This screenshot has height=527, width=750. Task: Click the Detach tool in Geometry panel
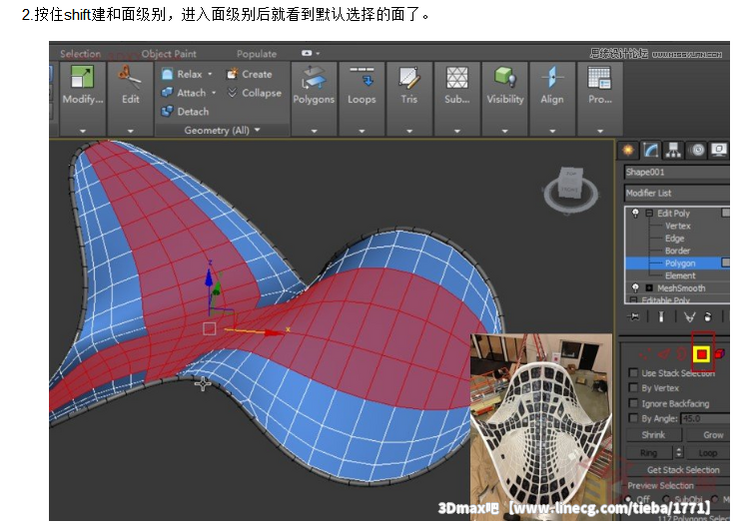[x=185, y=111]
